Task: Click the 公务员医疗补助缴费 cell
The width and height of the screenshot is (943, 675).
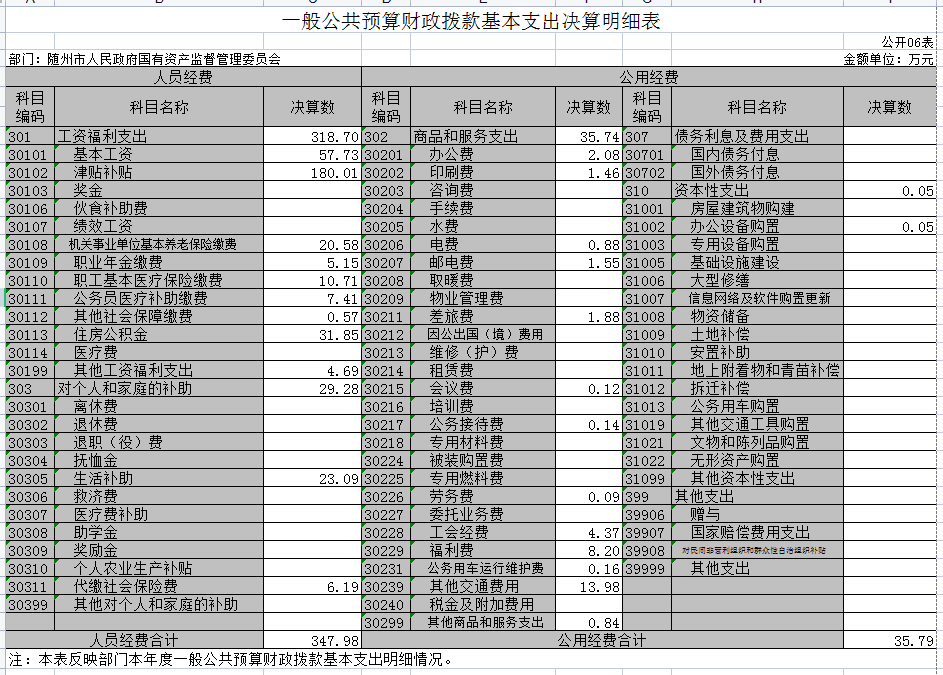Action: point(159,298)
